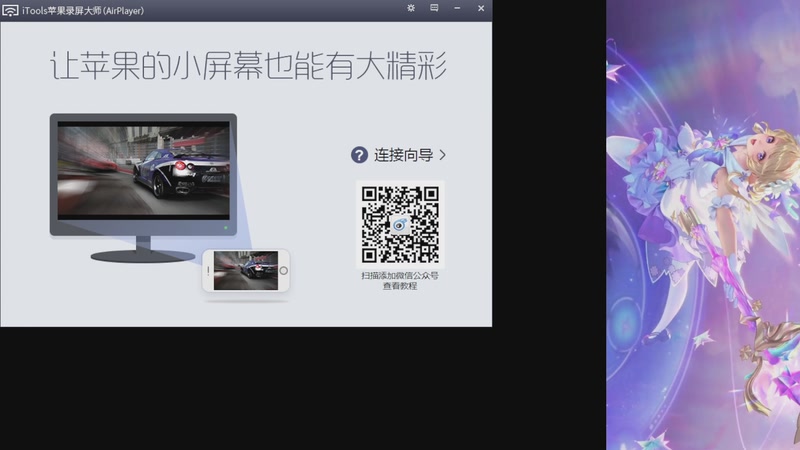The height and width of the screenshot is (450, 800).
Task: Click the monitor racing car illustration
Action: click(x=143, y=173)
